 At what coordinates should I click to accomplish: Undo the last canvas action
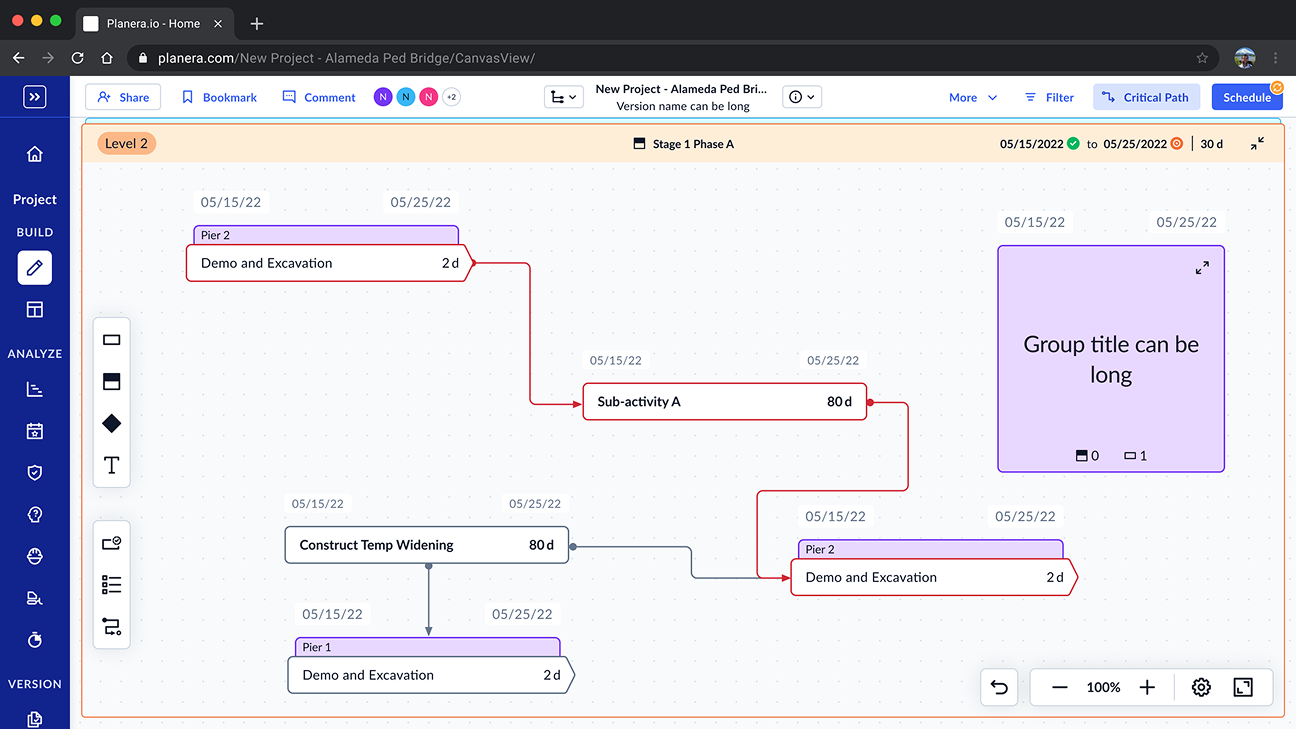click(x=998, y=687)
